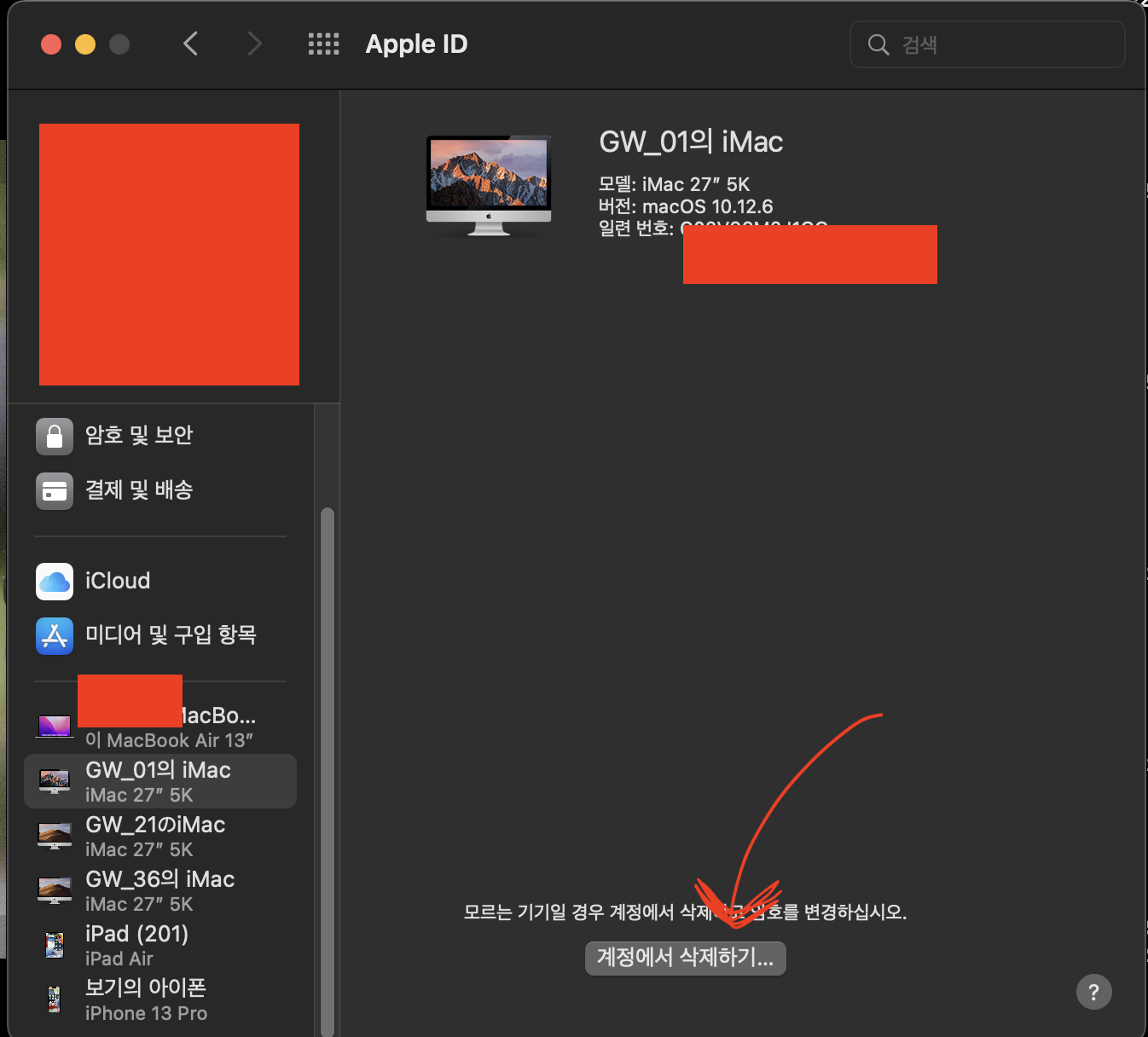The image size is (1148, 1037).
Task: Open help with the question mark button
Action: (1094, 992)
